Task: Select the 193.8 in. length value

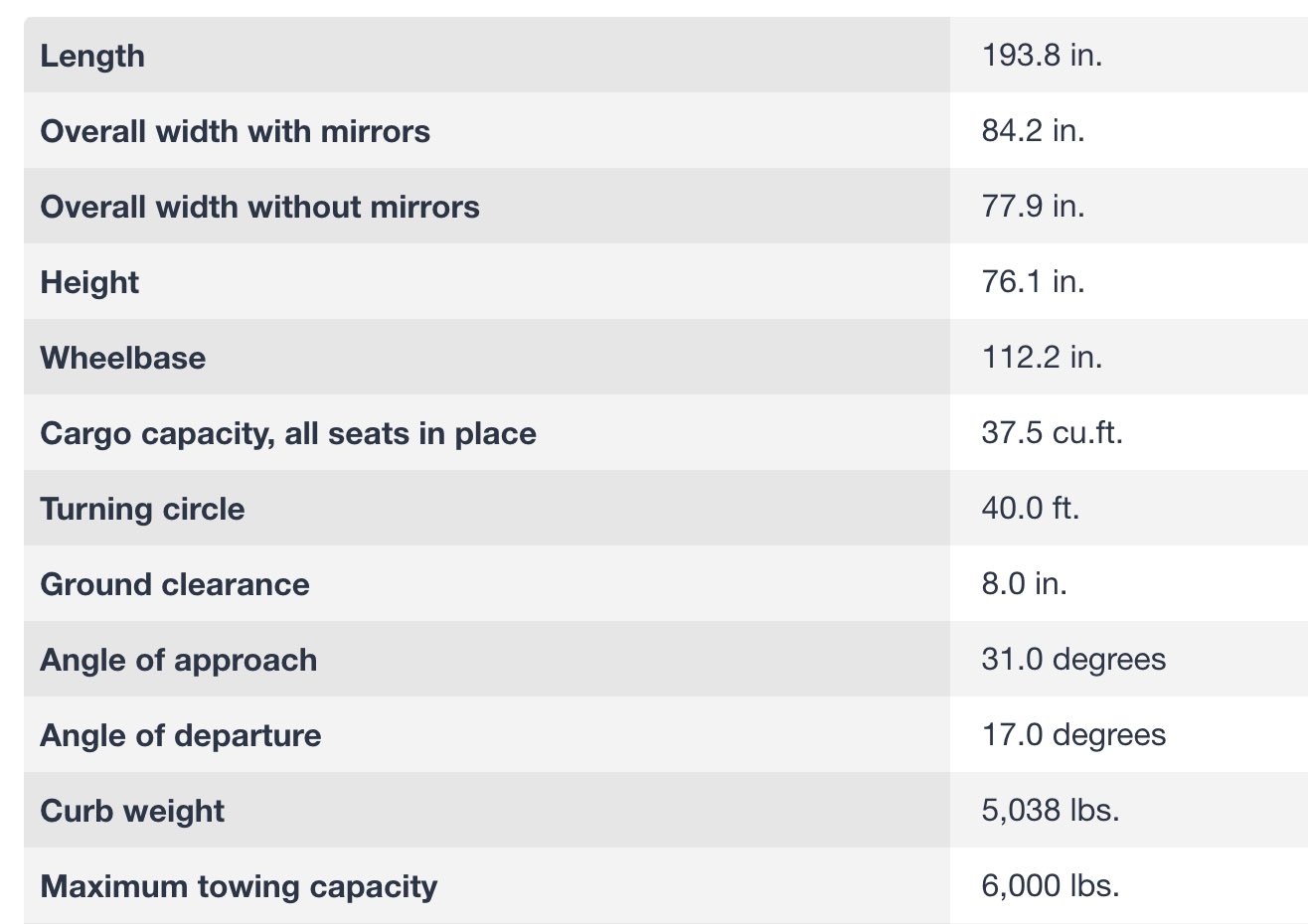Action: pyautogui.click(x=1042, y=55)
